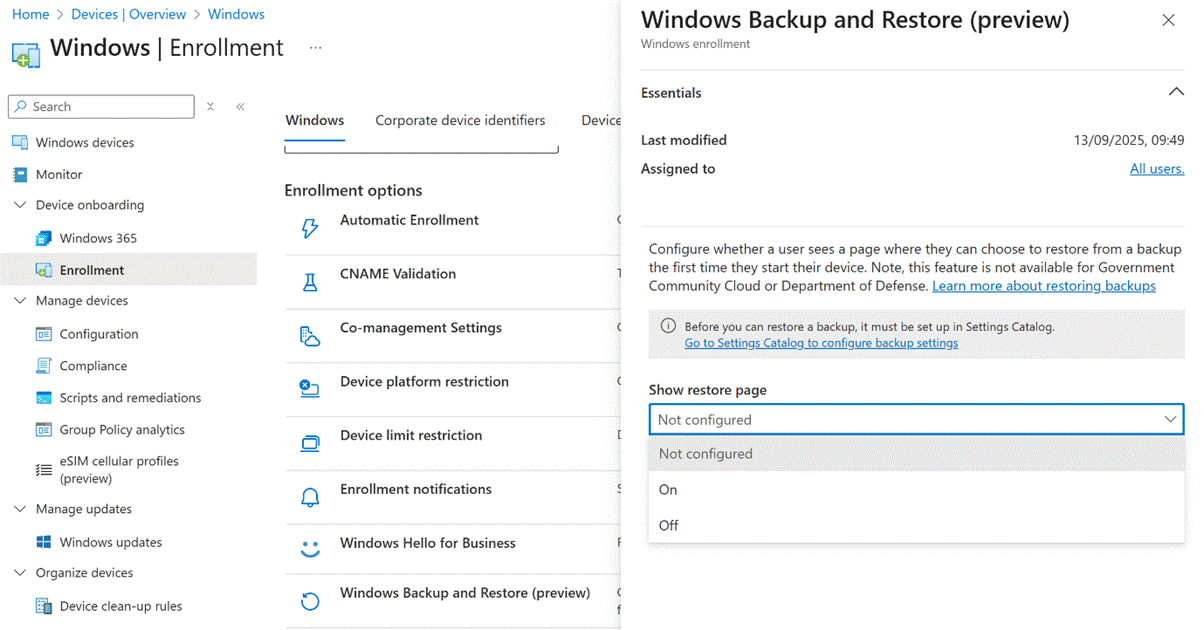Collapse the sidebar with double-chevron icon
Image resolution: width=1204 pixels, height=630 pixels.
(240, 107)
